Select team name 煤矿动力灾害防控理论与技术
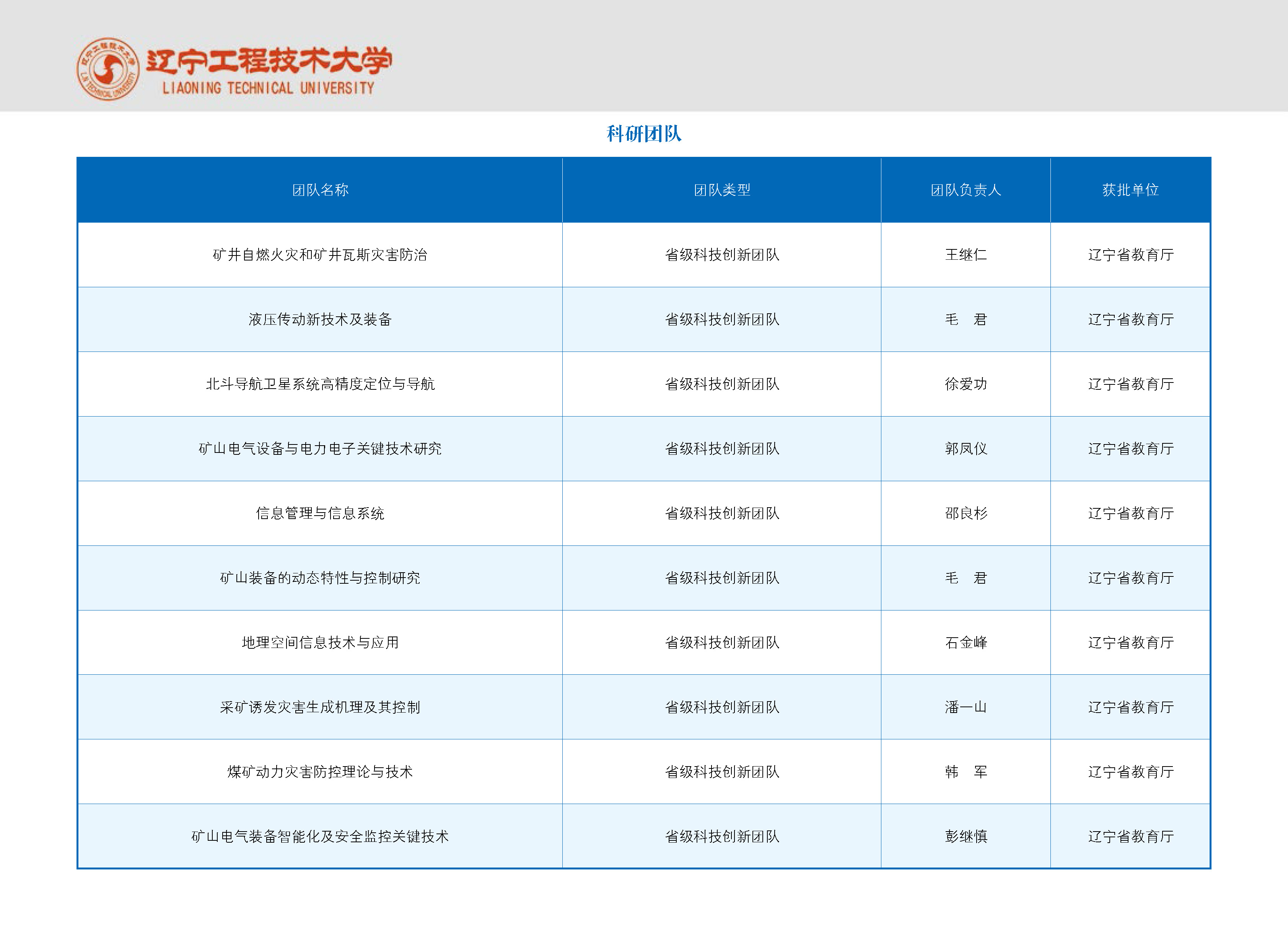 [x=320, y=772]
